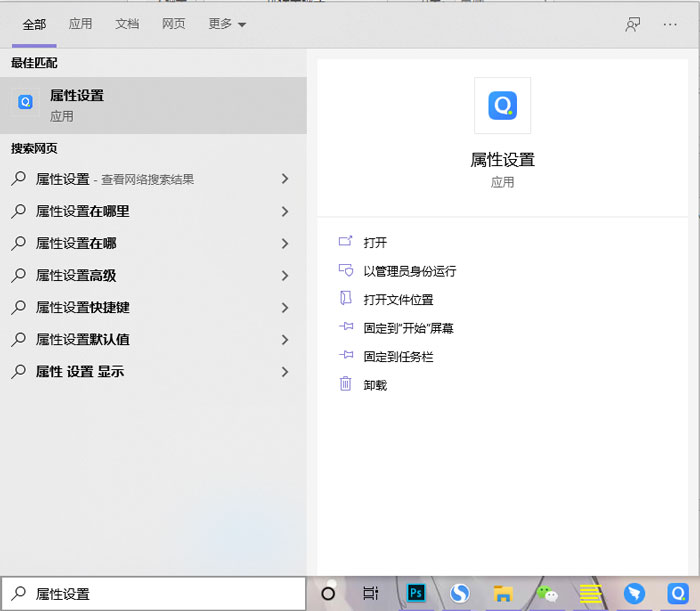Click 打开文件位置 in the right panel

(x=398, y=299)
